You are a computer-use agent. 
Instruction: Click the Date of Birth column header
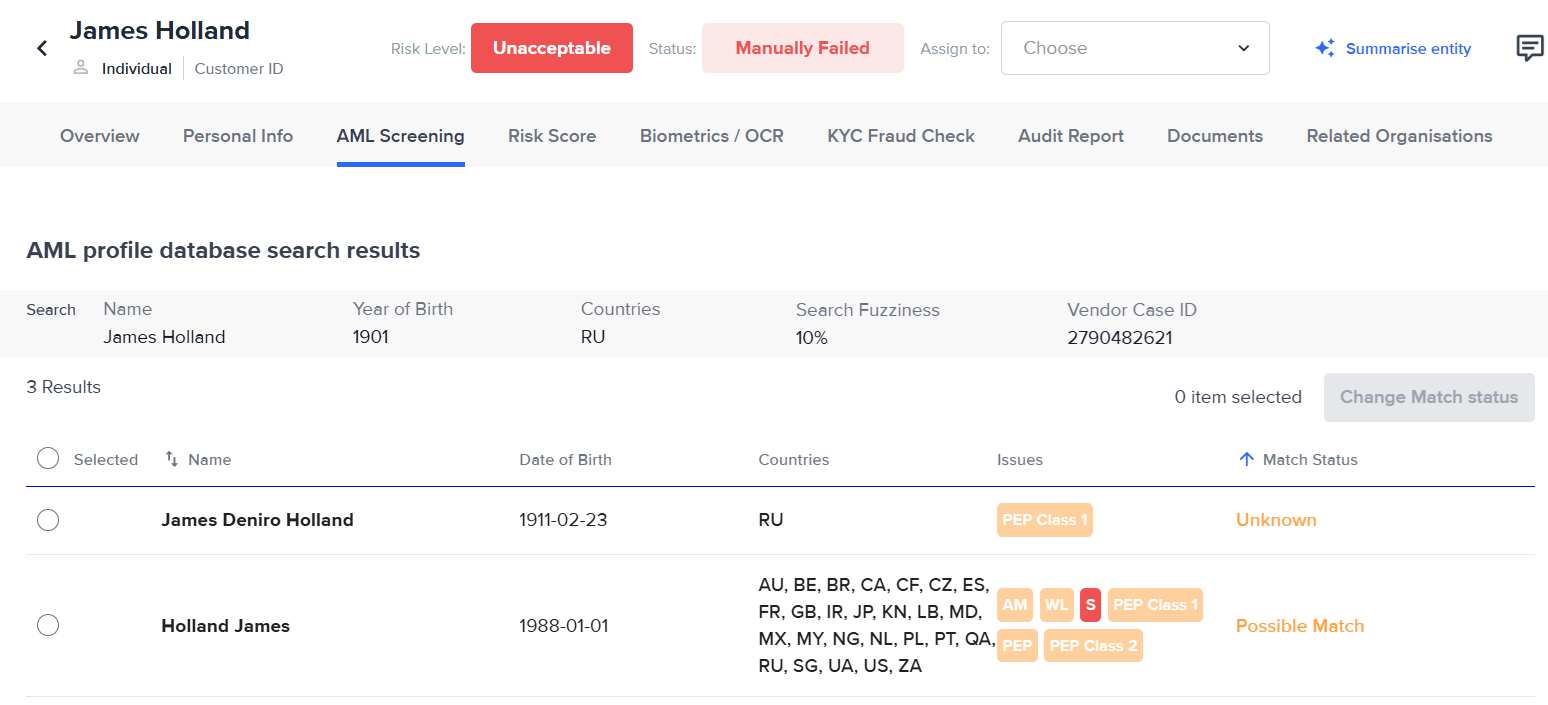565,459
